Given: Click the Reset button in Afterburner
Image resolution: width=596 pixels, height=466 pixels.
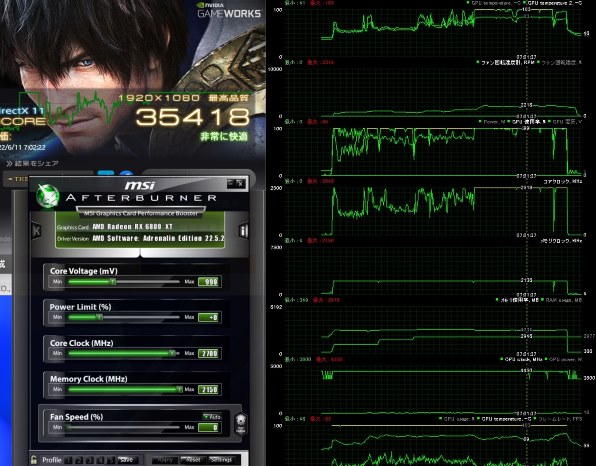Looking at the screenshot, I should [x=193, y=460].
